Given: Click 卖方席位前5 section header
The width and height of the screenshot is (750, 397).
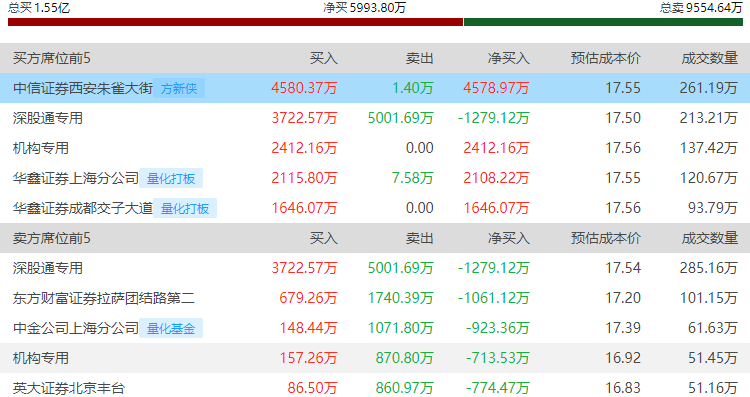Looking at the screenshot, I should 52,238.
